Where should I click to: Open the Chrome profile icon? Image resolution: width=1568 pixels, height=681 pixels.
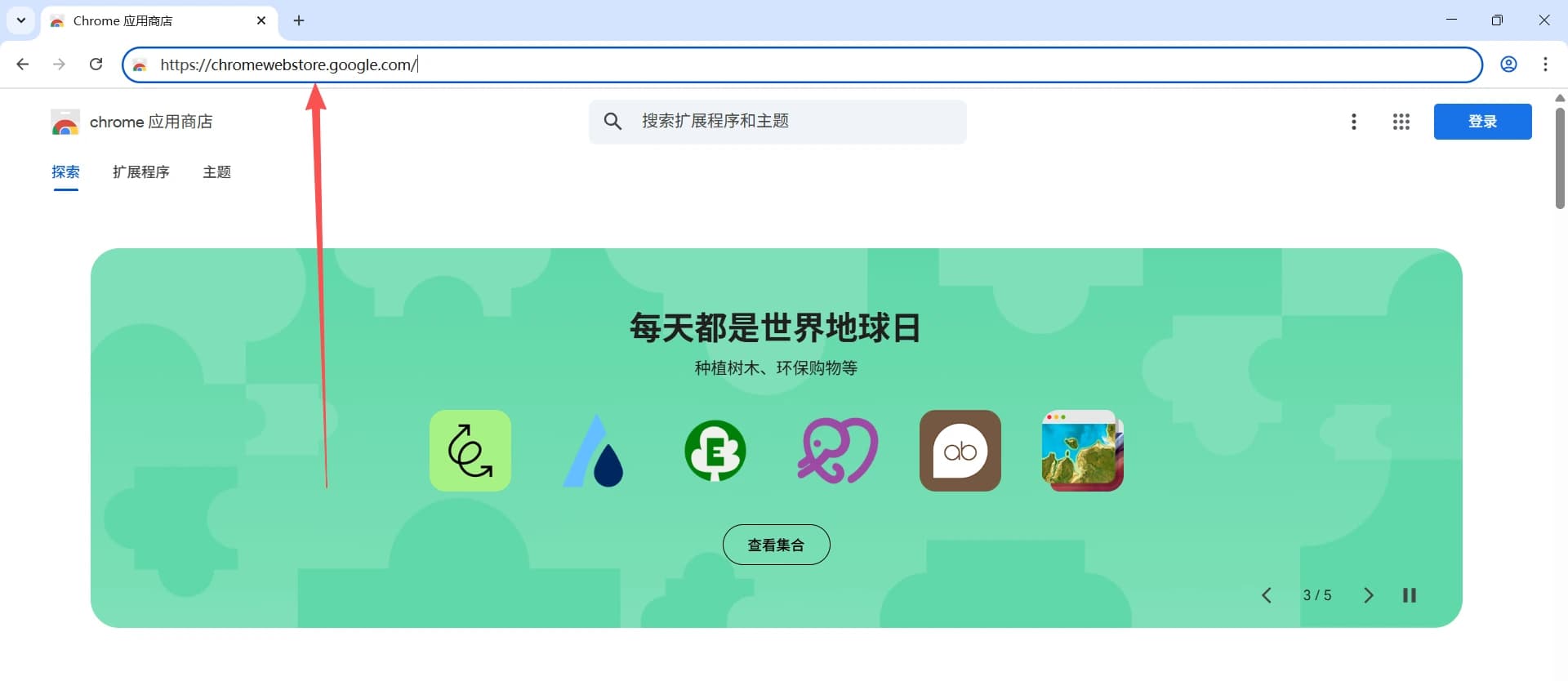1508,65
